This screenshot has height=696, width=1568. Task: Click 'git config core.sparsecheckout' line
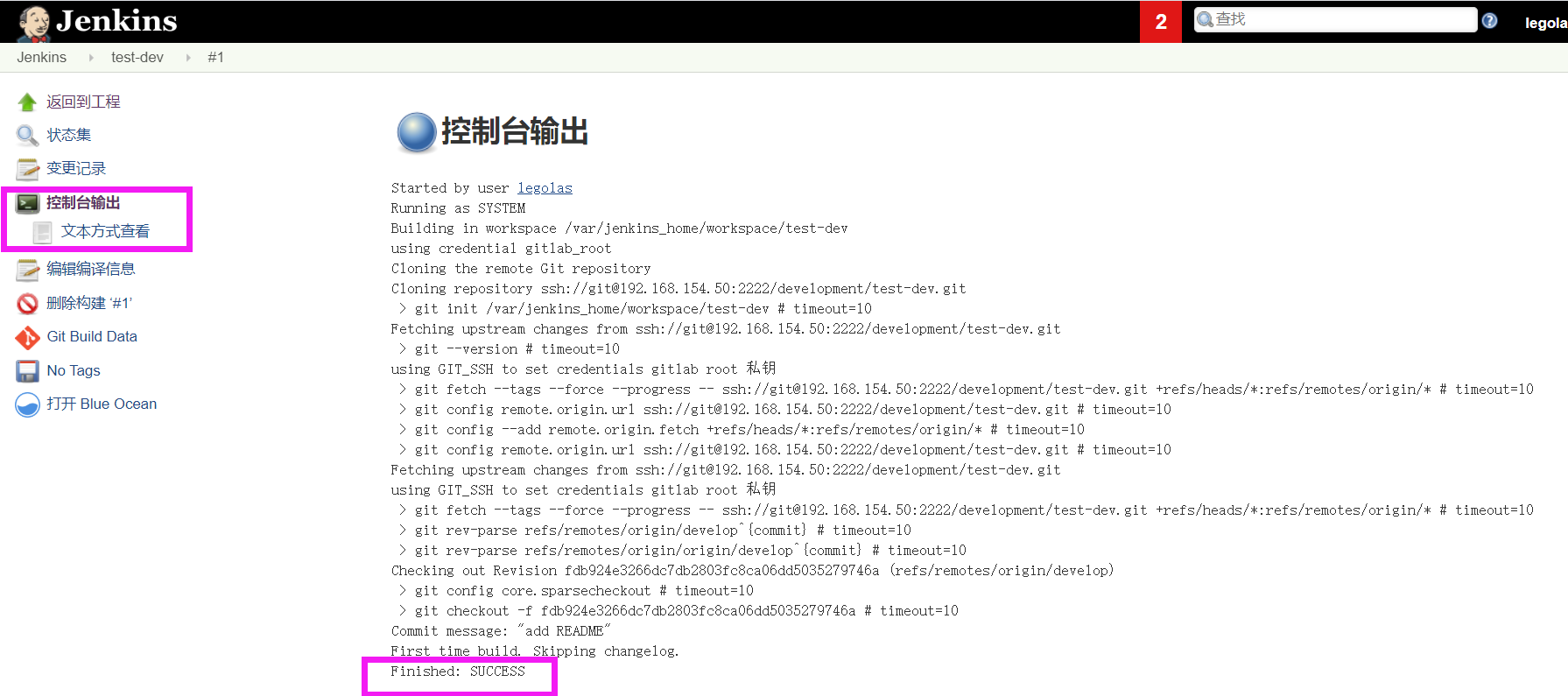click(x=576, y=591)
